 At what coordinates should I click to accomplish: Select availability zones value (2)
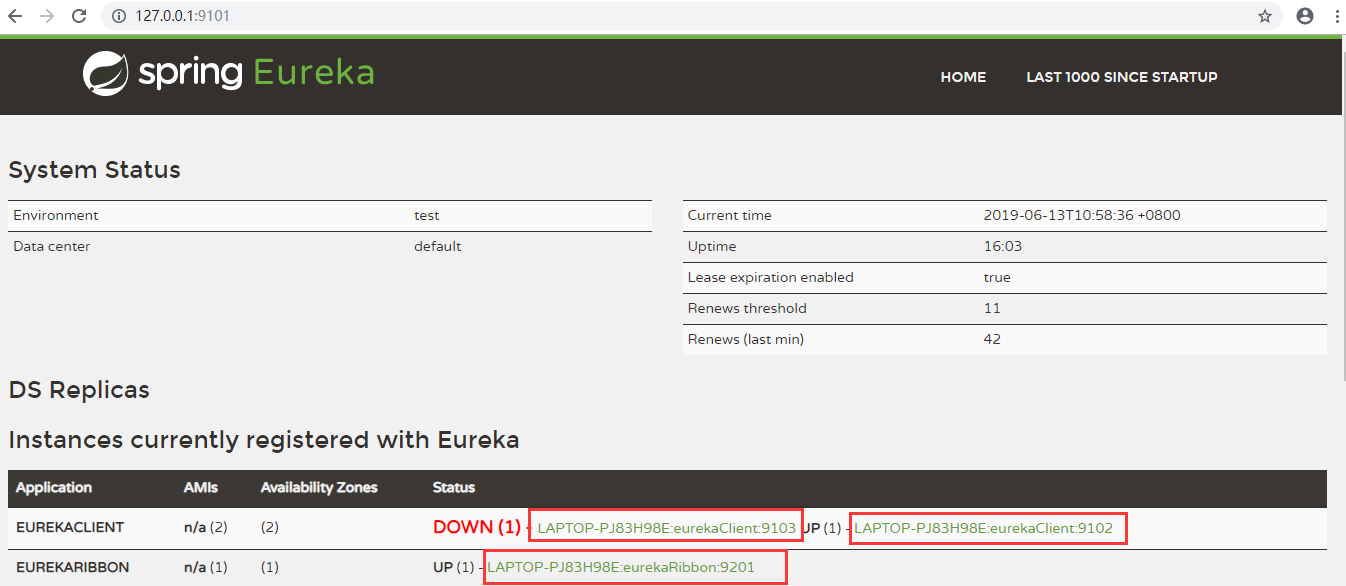coord(270,527)
